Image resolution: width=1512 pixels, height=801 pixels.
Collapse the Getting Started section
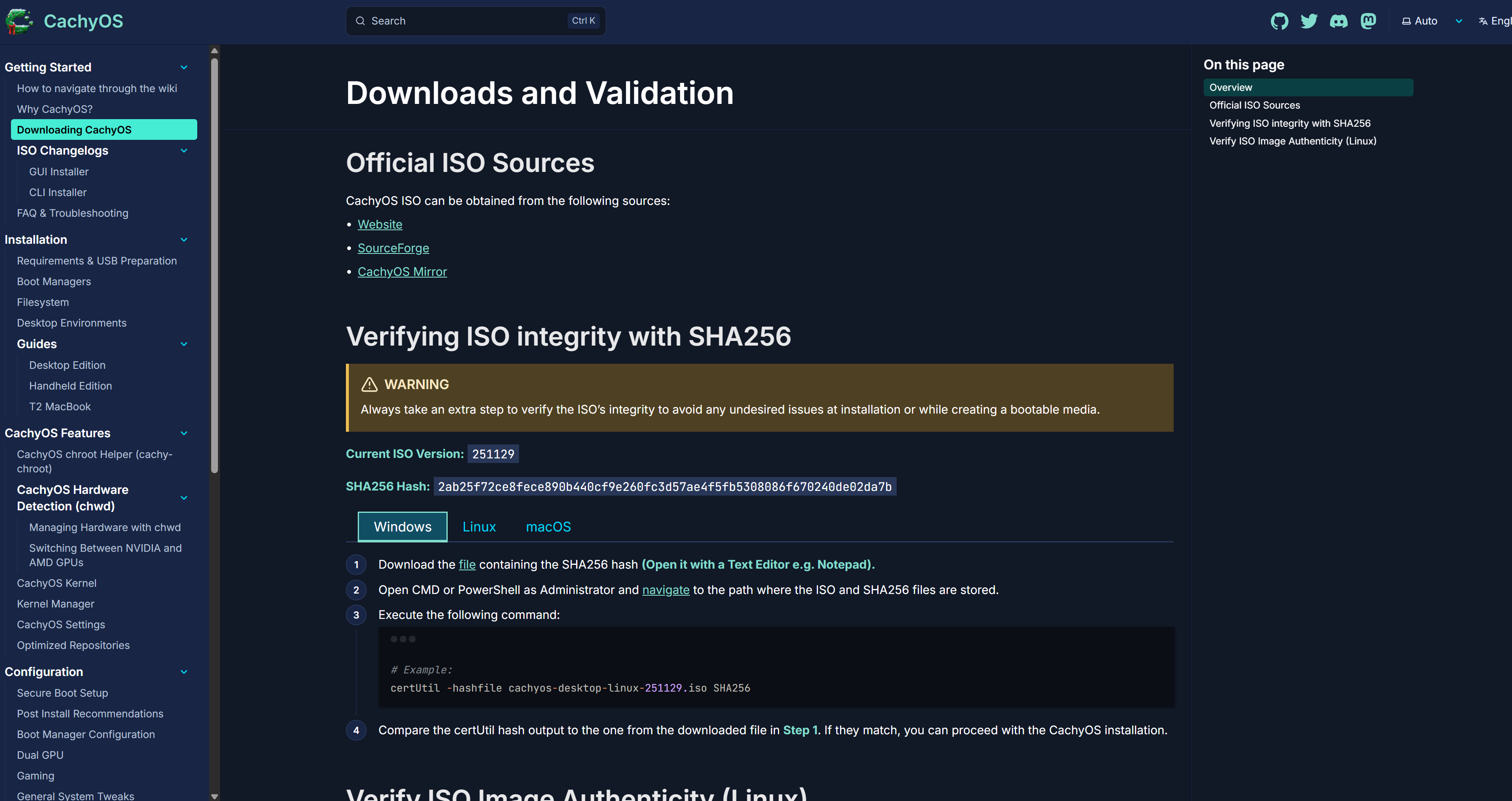[x=184, y=68]
